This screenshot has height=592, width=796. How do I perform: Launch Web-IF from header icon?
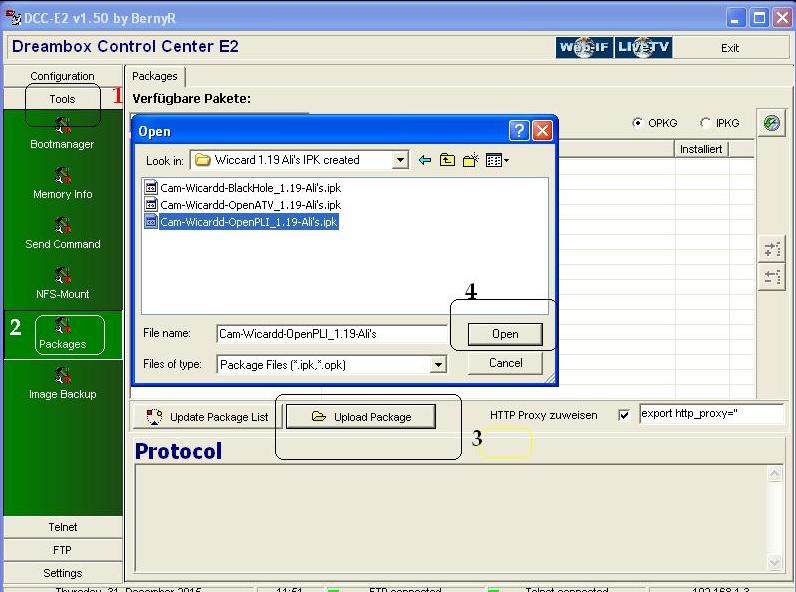coord(584,47)
